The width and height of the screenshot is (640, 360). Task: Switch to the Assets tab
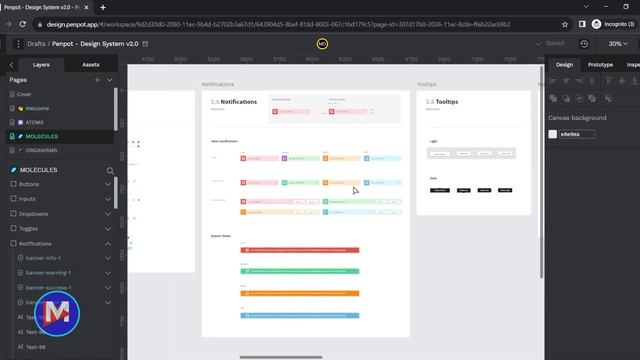[x=91, y=65]
